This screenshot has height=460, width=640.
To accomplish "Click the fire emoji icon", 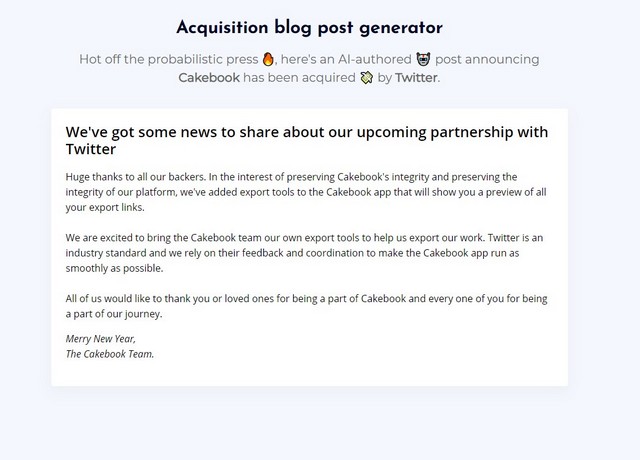I will 268,59.
